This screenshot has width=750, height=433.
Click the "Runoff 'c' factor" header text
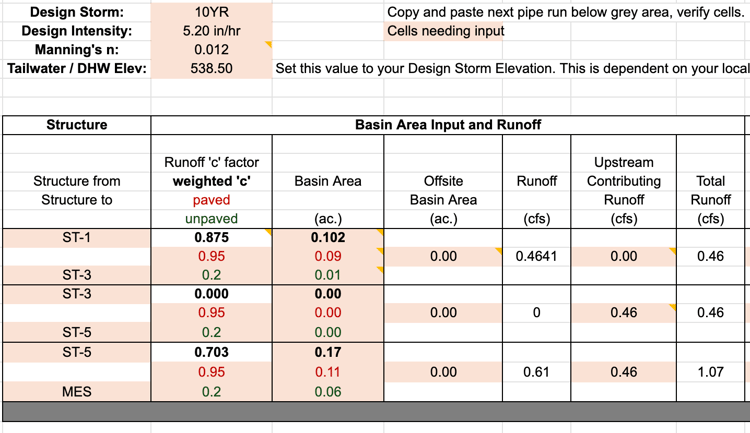pos(211,162)
